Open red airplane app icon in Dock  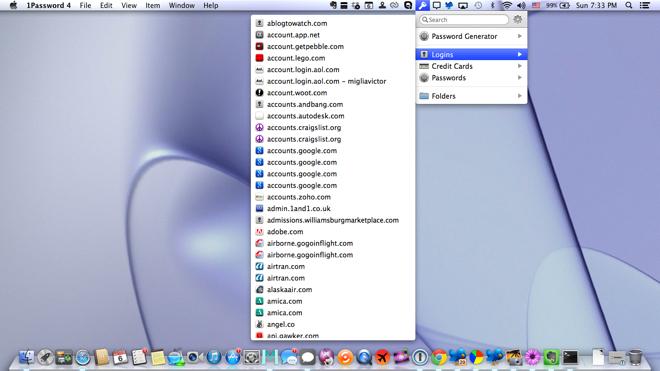[383, 358]
